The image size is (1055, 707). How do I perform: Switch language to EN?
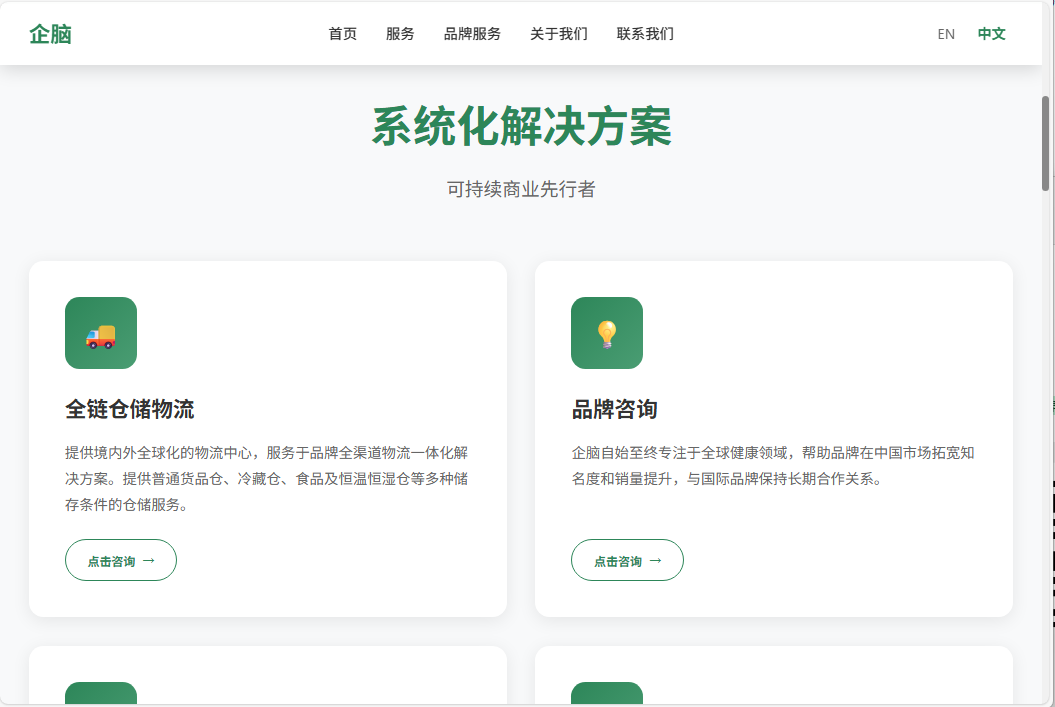pos(946,34)
